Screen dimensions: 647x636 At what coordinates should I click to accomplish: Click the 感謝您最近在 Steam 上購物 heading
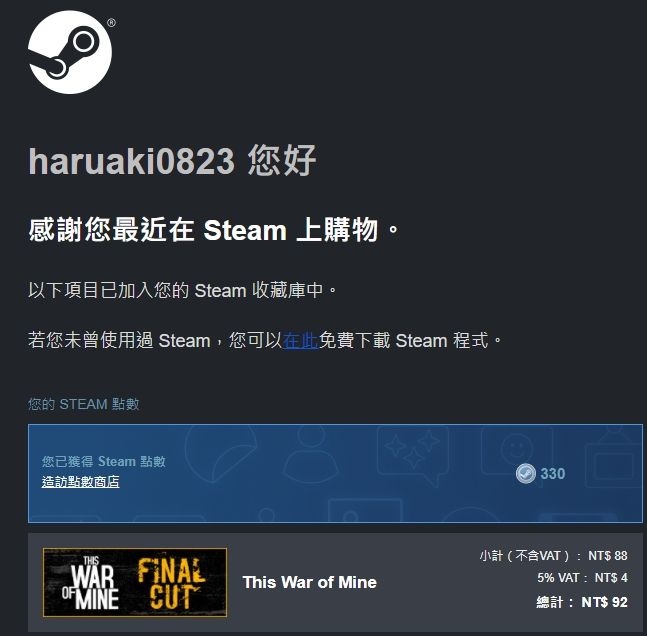click(x=213, y=229)
